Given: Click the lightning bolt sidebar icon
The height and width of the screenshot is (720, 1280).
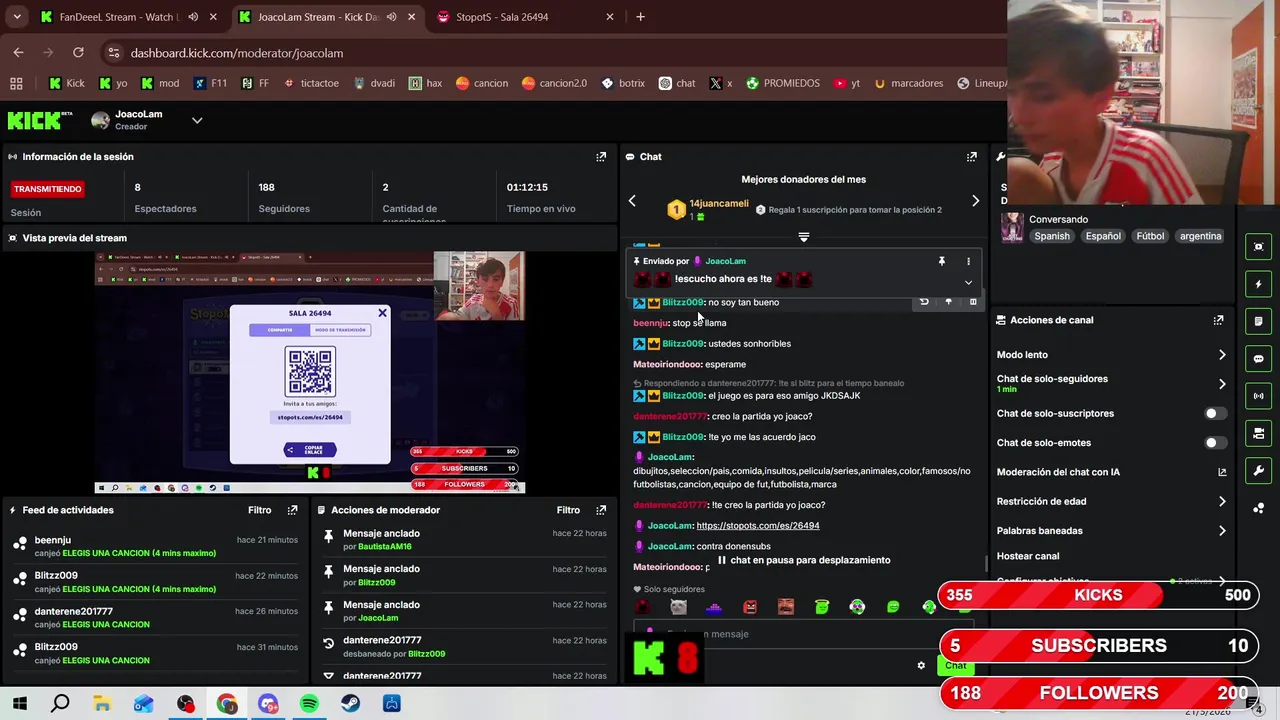Looking at the screenshot, I should coord(1258,284).
